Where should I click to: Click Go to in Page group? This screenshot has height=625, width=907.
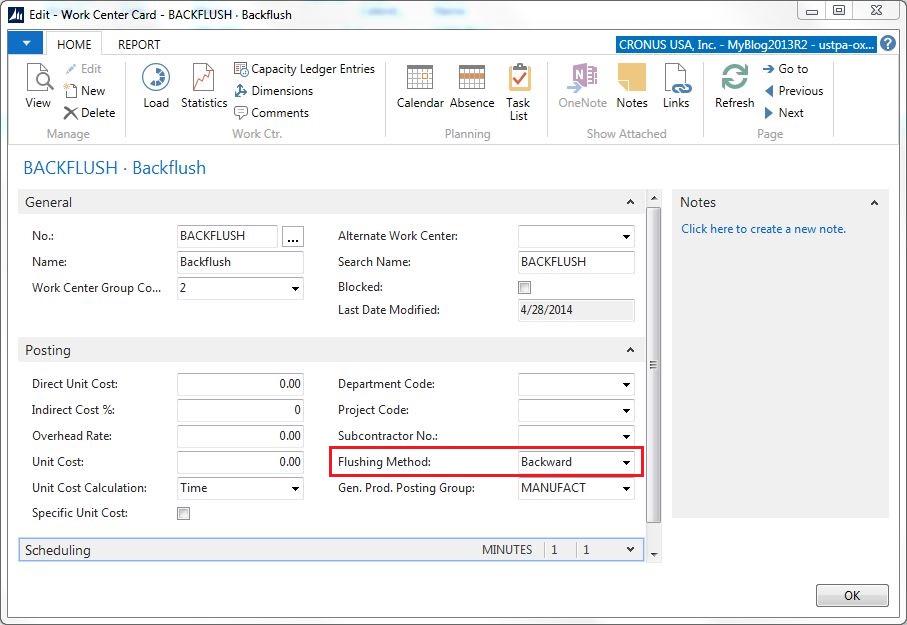coord(786,69)
